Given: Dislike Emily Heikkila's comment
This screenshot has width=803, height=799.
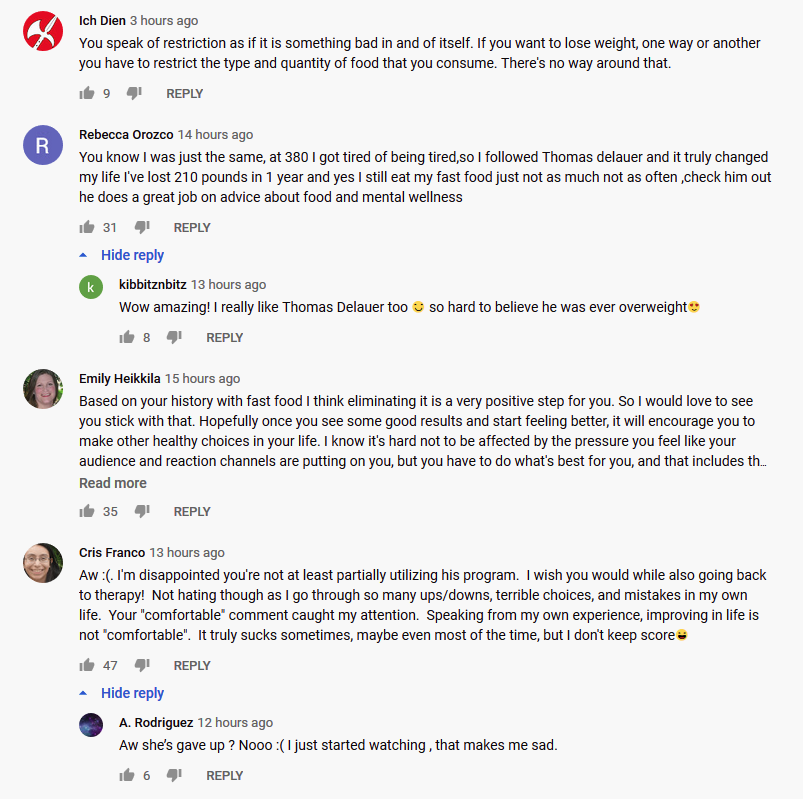Looking at the screenshot, I should [142, 511].
